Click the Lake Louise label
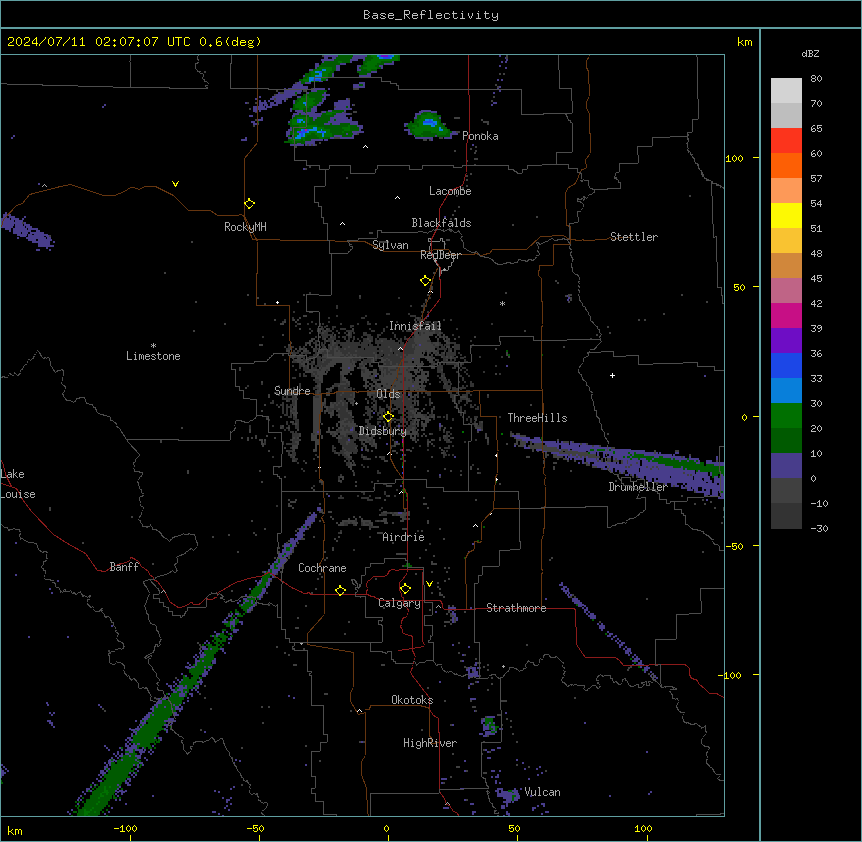 (18, 484)
